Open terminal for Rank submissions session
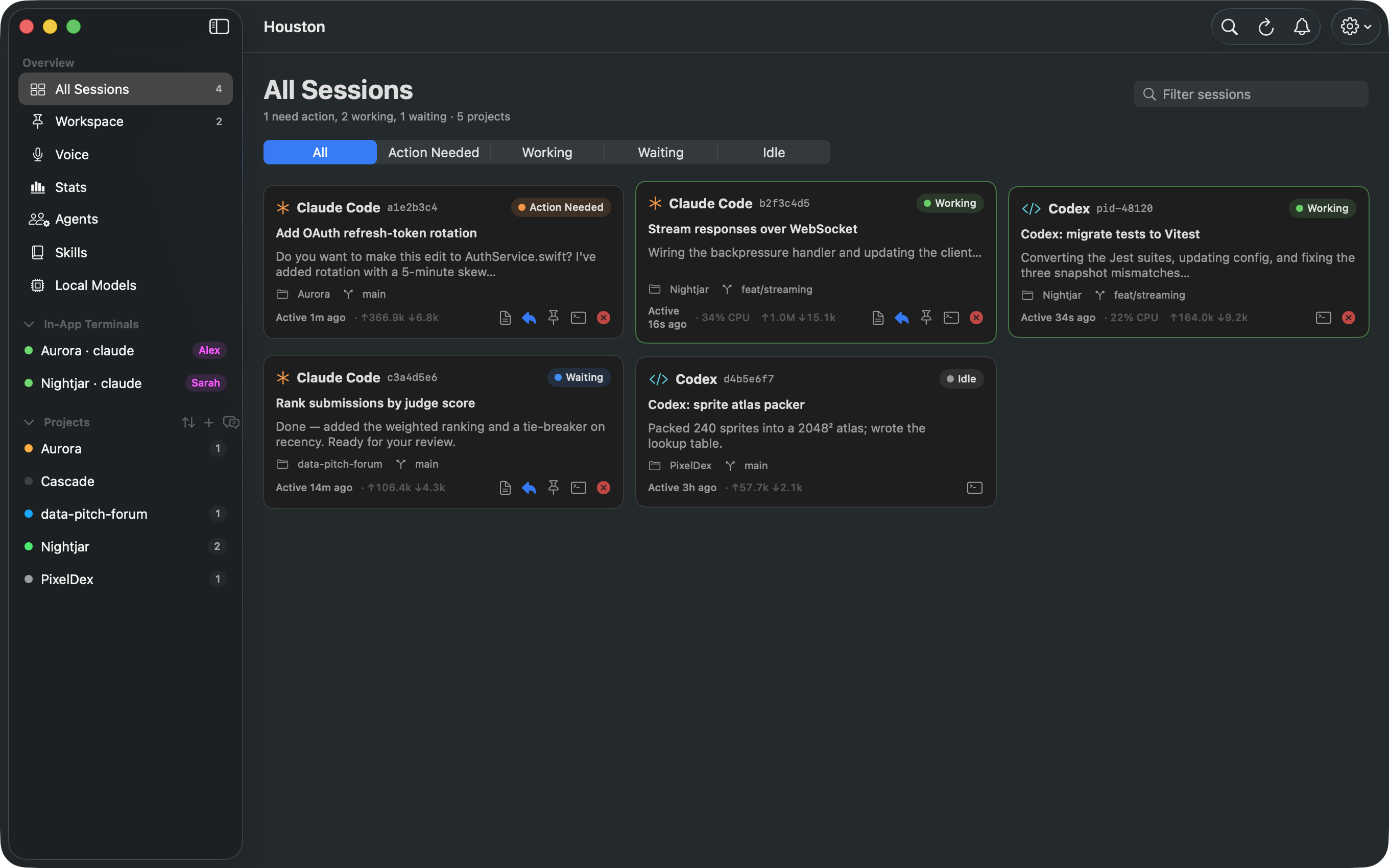This screenshot has width=1389, height=868. tap(578, 488)
